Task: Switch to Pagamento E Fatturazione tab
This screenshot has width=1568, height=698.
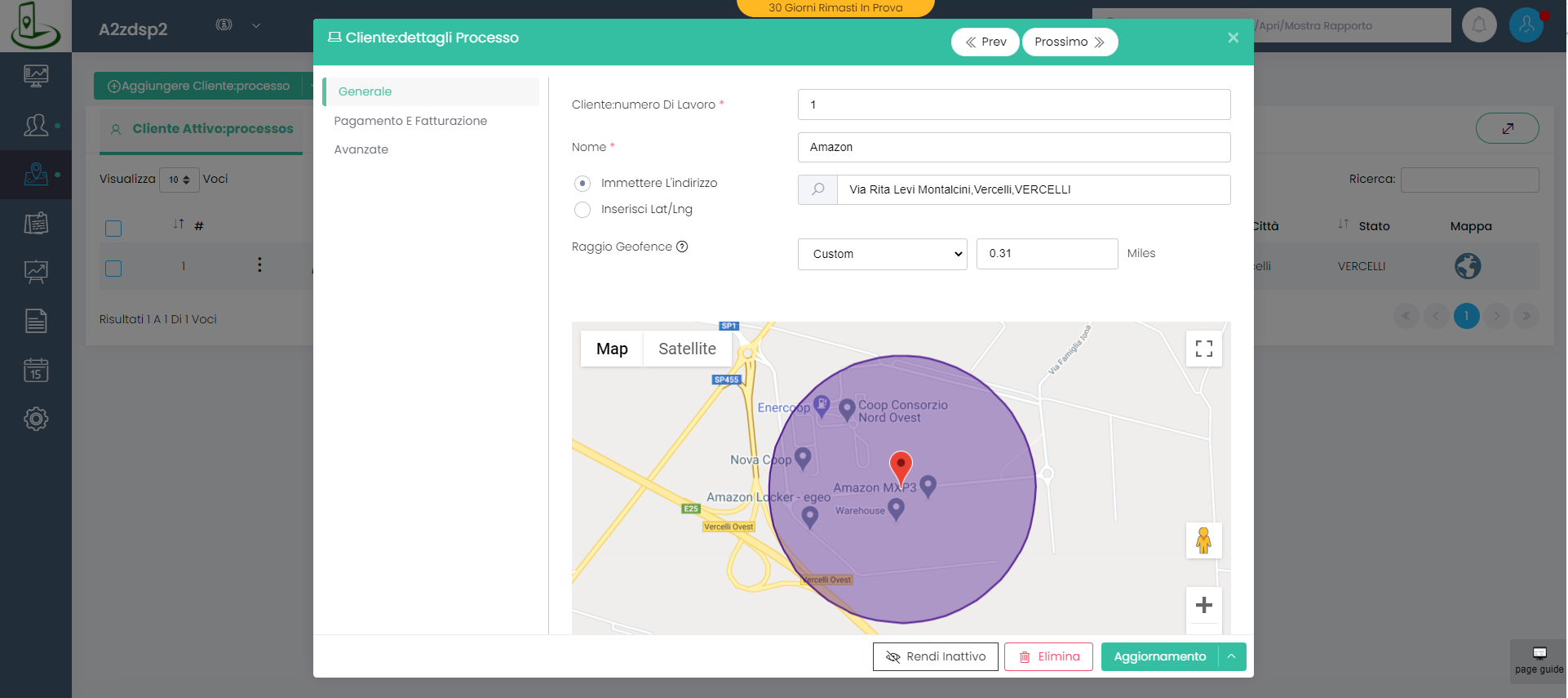Action: pos(410,121)
